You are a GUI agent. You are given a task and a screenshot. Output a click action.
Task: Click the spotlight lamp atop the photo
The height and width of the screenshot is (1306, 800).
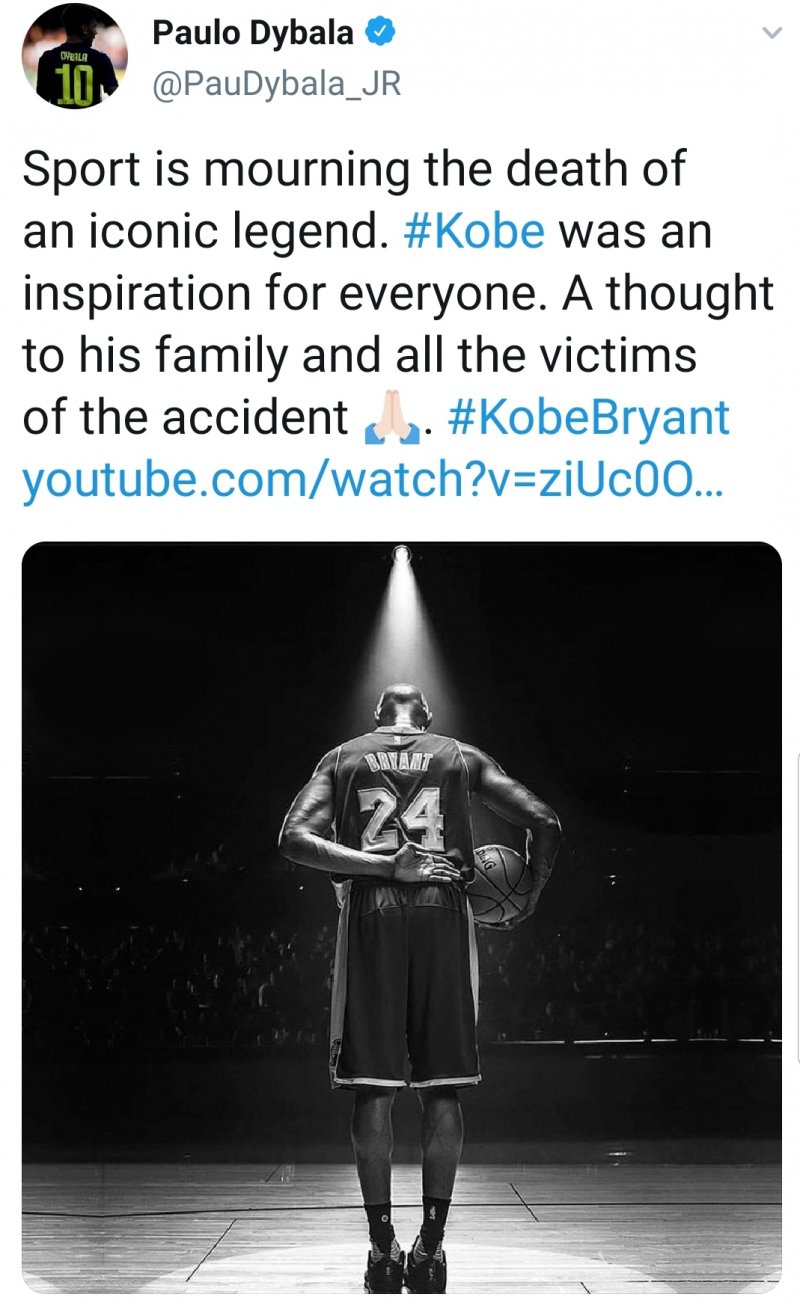[402, 551]
